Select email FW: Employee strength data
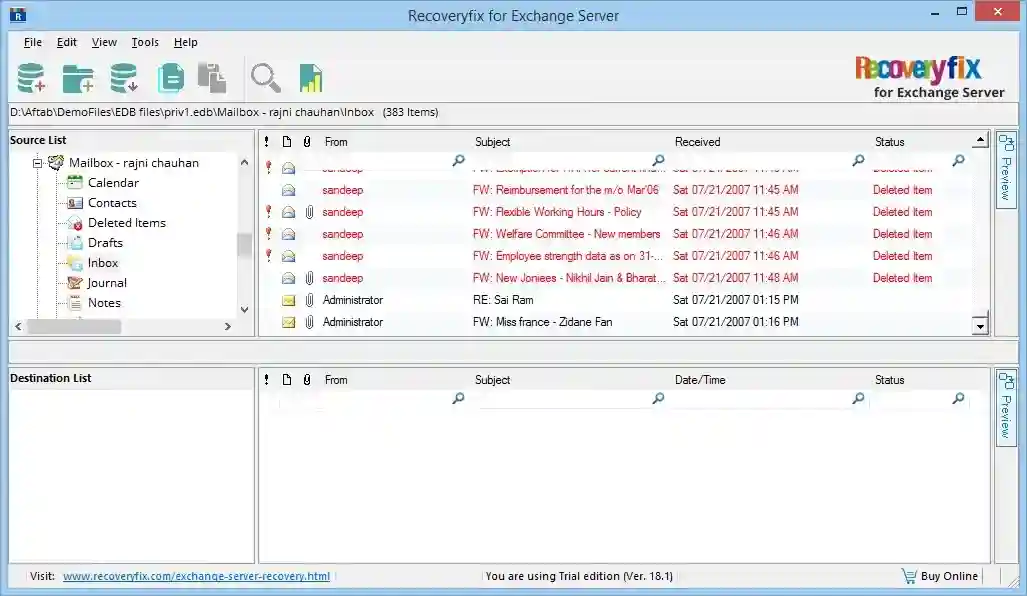The width and height of the screenshot is (1027, 596). 616,256
